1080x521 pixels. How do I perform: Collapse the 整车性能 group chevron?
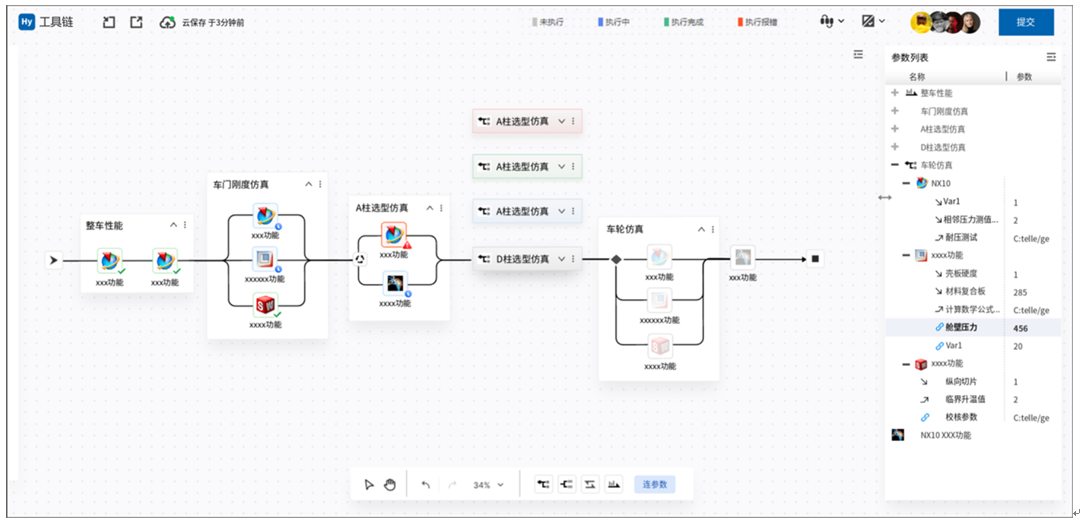[x=173, y=225]
